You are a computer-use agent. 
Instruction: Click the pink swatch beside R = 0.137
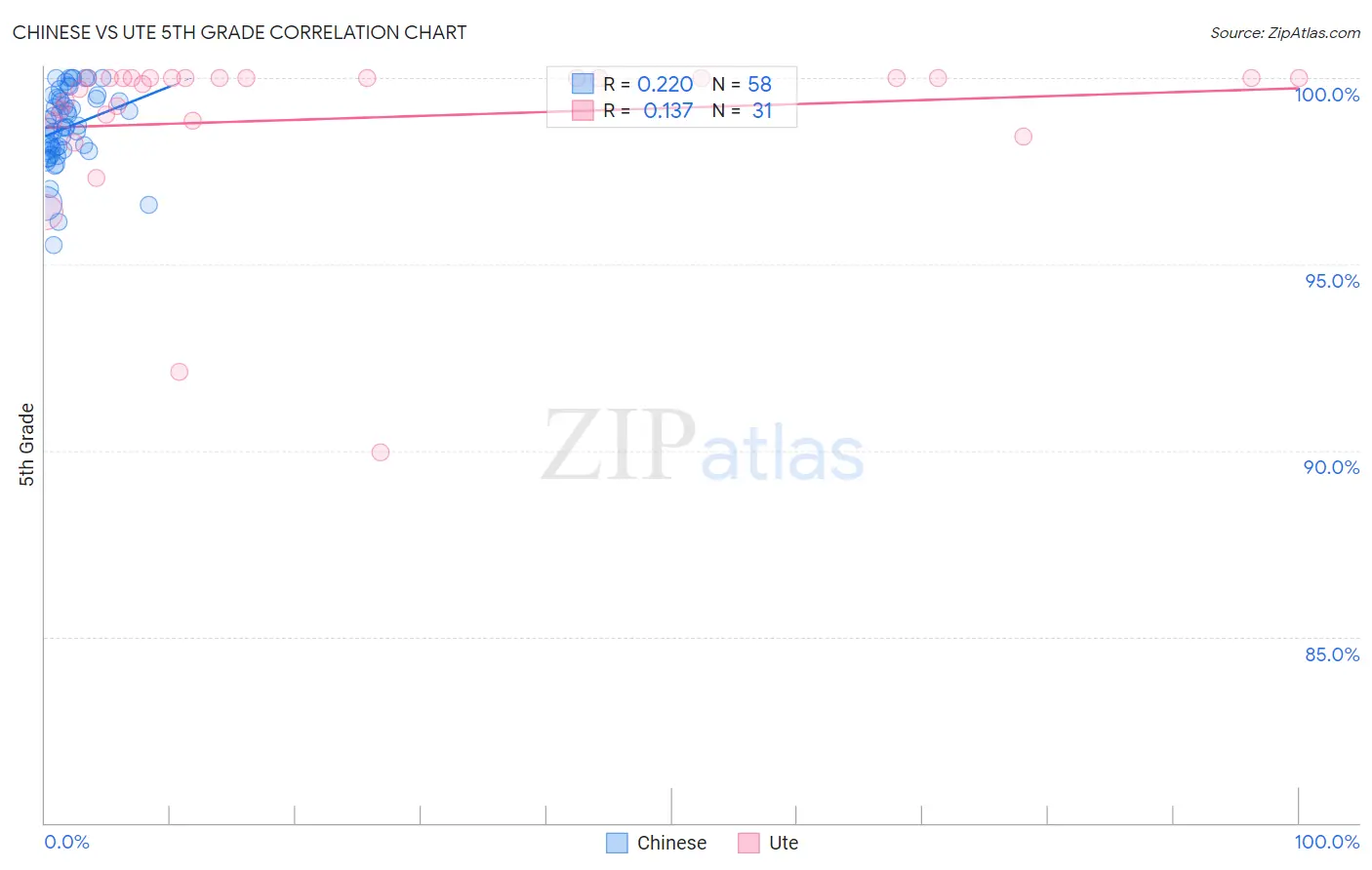pos(583,110)
